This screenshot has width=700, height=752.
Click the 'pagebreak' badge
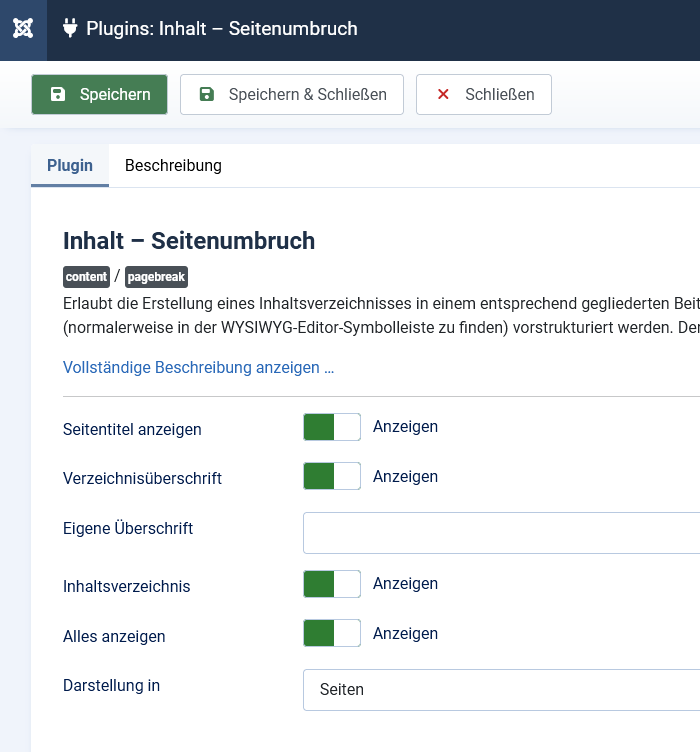[156, 277]
